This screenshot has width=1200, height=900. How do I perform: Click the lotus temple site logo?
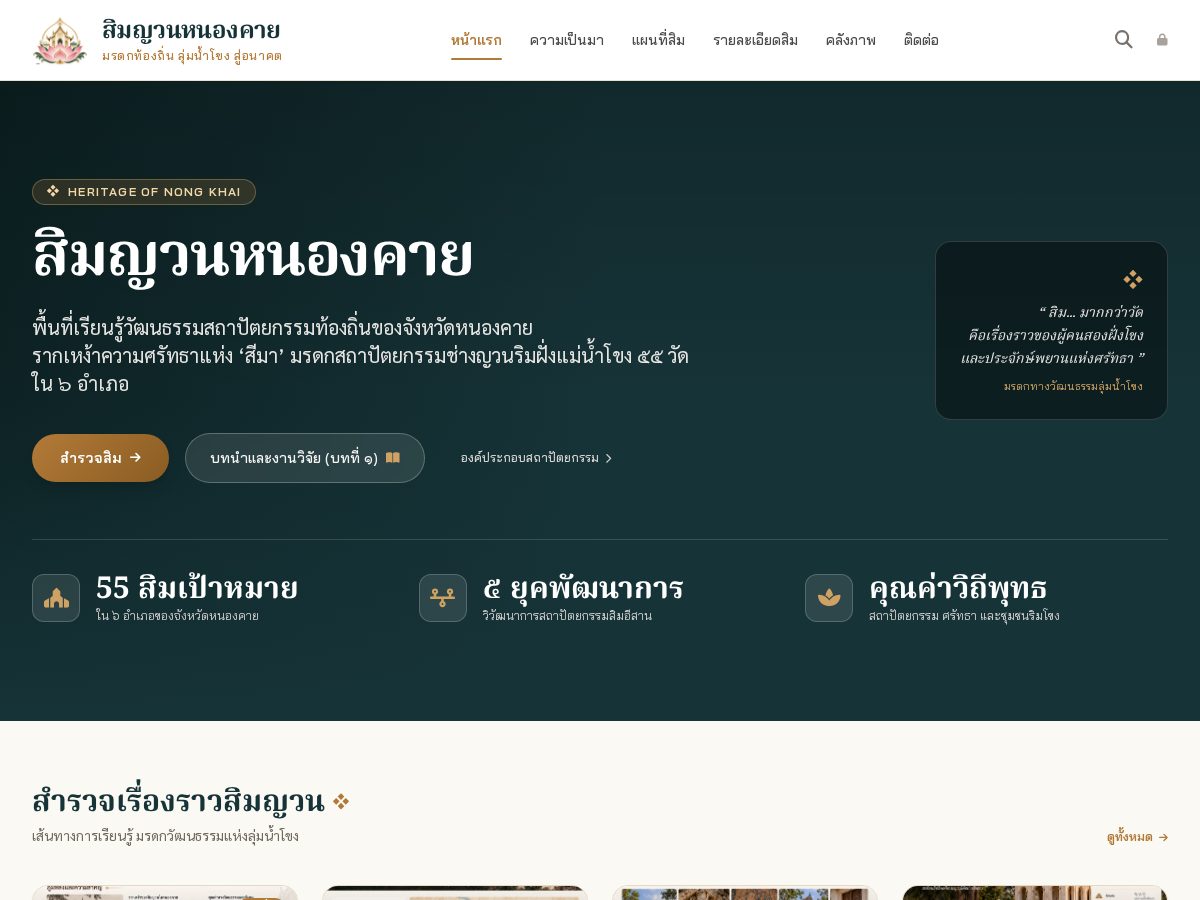(x=60, y=40)
